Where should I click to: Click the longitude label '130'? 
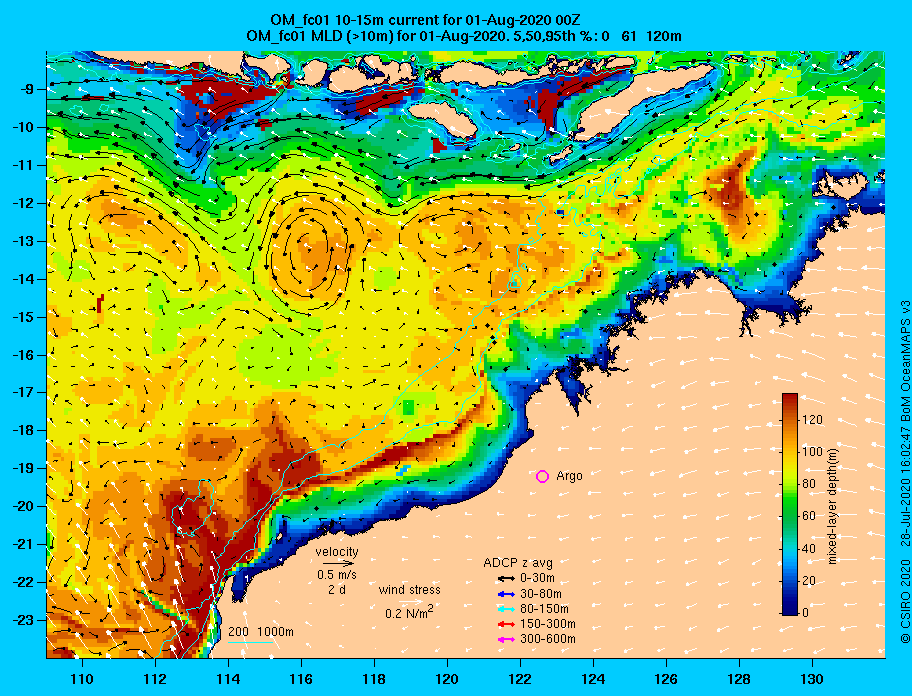click(812, 679)
